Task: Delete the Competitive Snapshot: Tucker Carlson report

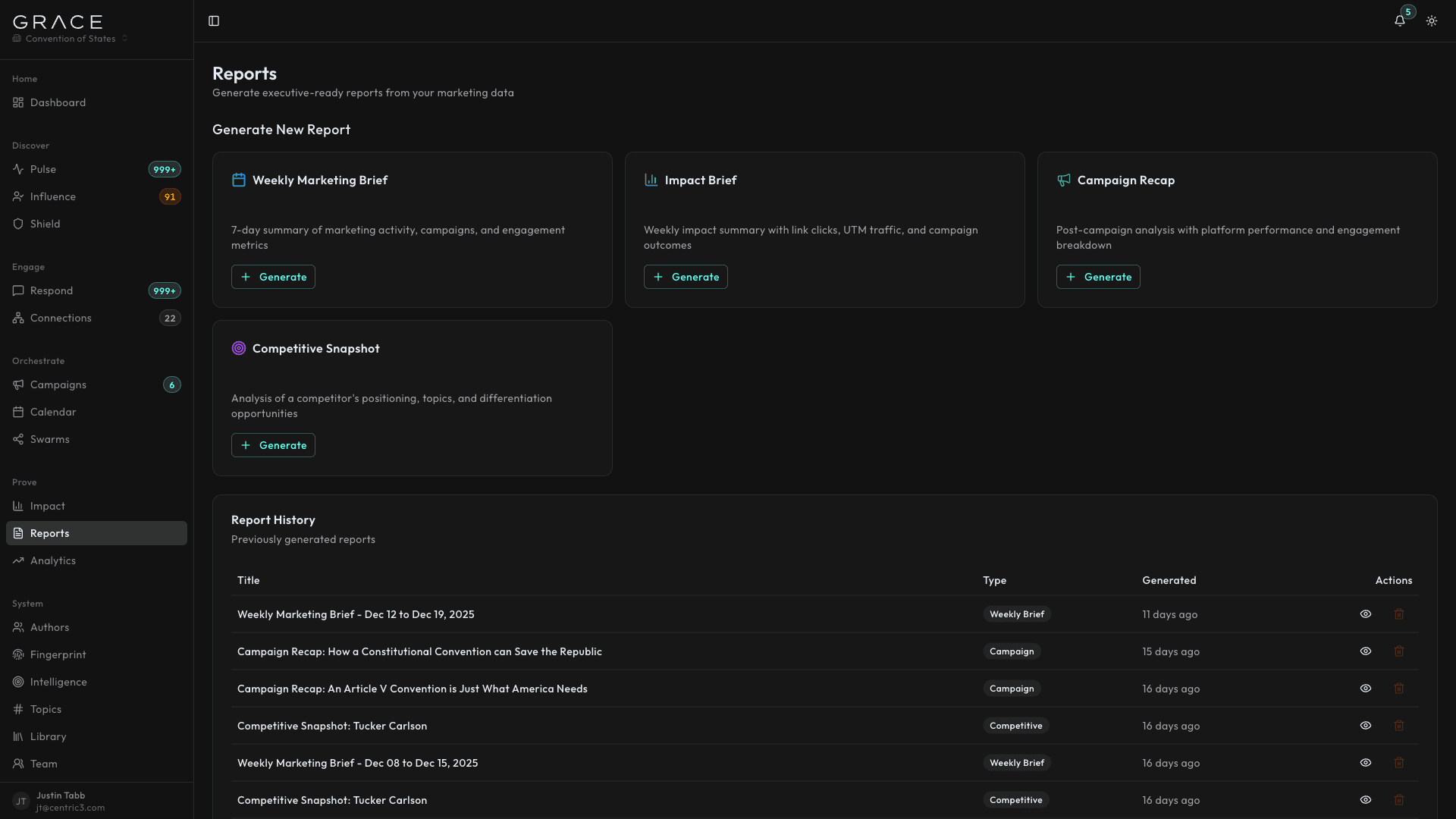Action: [x=1399, y=726]
